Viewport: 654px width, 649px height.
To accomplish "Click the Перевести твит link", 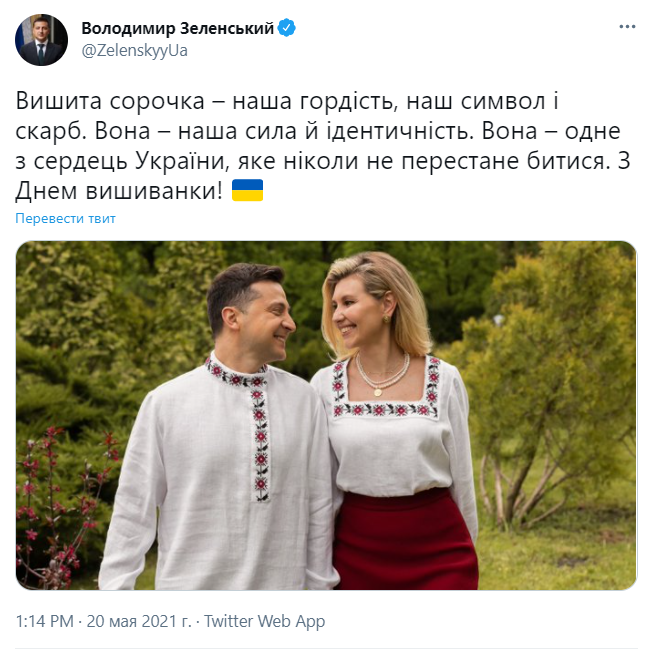I will 65,219.
